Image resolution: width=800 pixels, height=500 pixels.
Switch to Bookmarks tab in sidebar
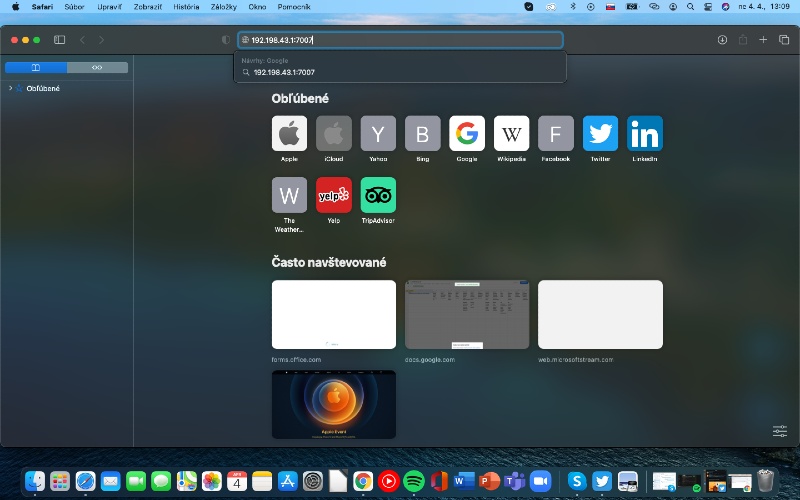36,68
